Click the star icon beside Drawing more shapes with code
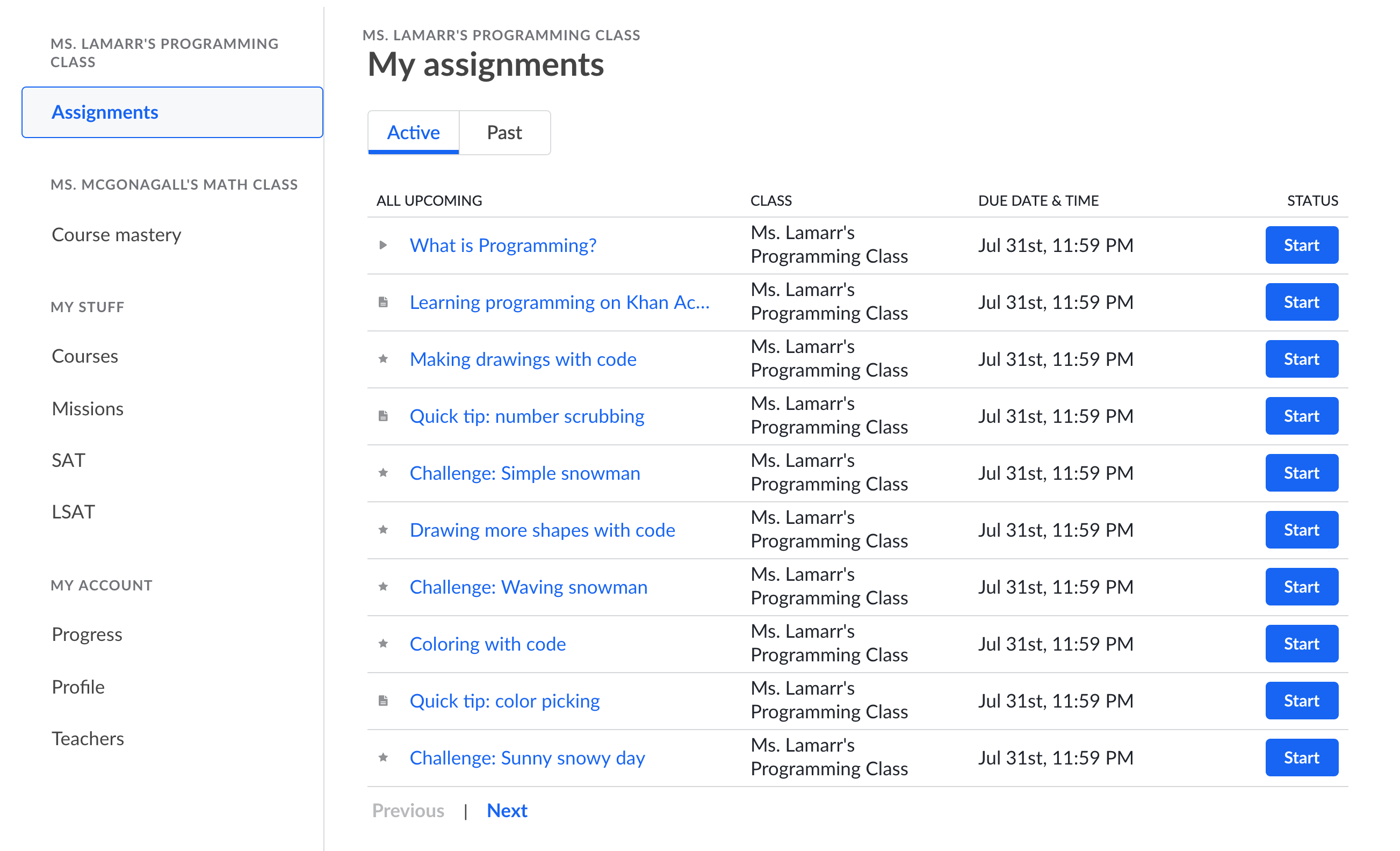 point(384,530)
